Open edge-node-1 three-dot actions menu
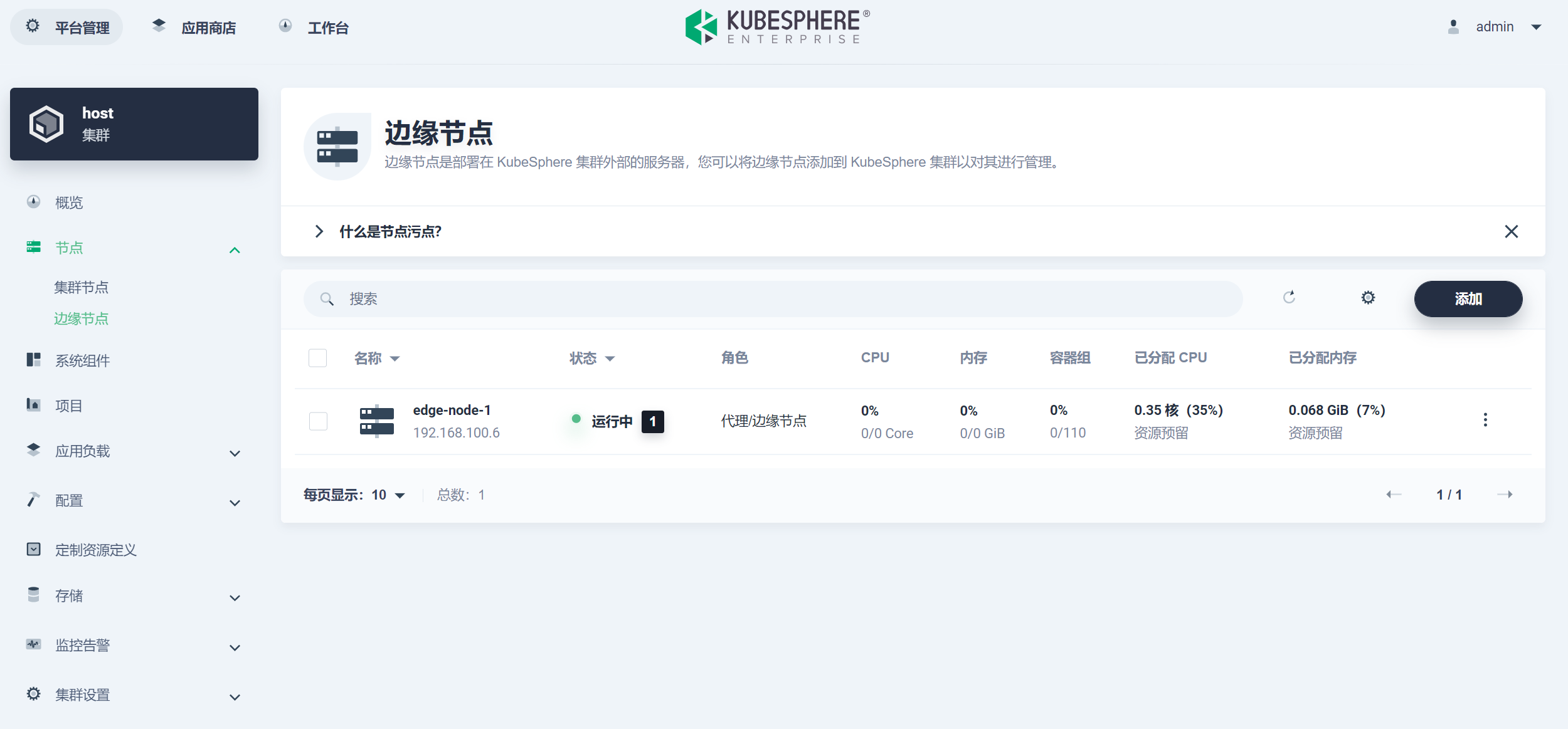The width and height of the screenshot is (1568, 729). 1485,420
